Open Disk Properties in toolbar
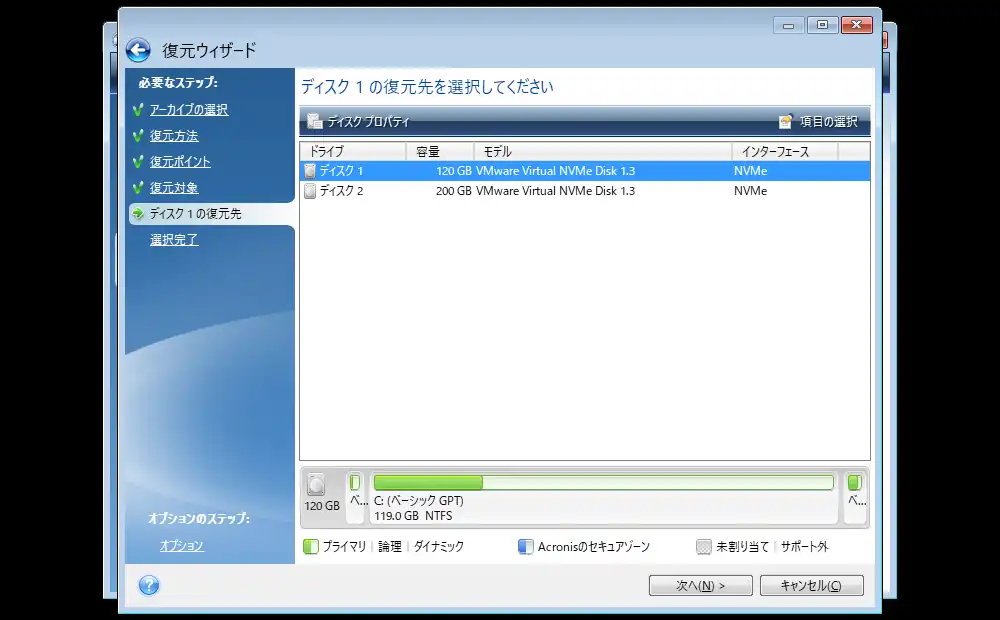Screen dimensions: 1000x620 coord(358,122)
